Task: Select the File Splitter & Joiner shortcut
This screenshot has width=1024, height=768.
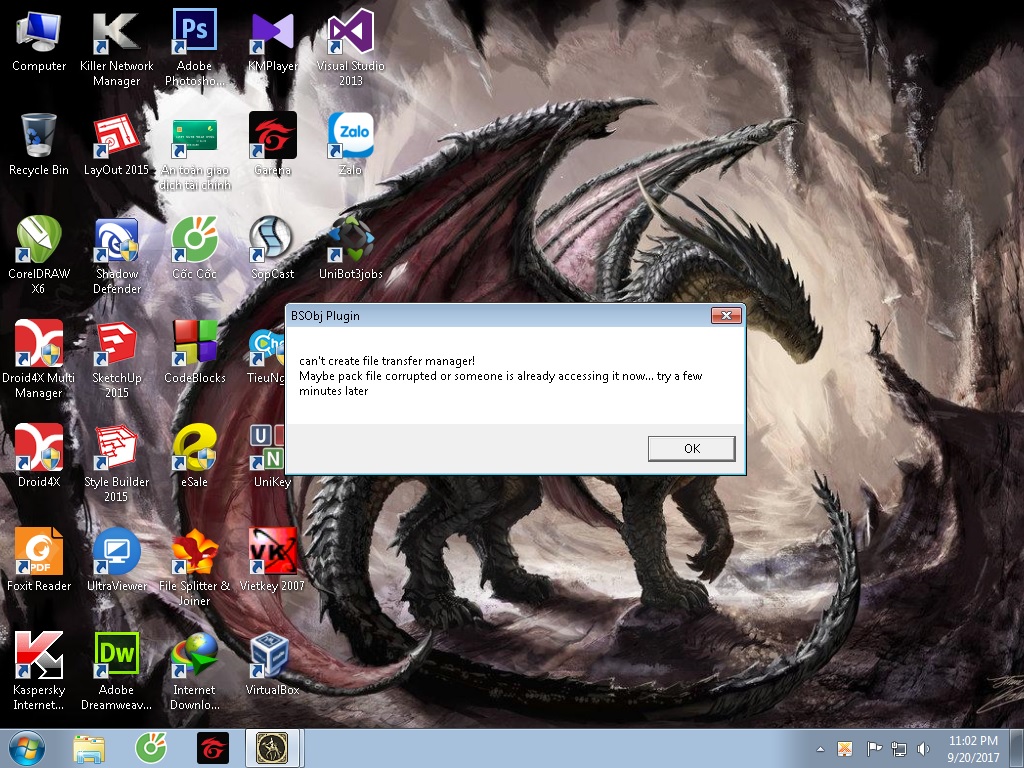Action: 194,568
